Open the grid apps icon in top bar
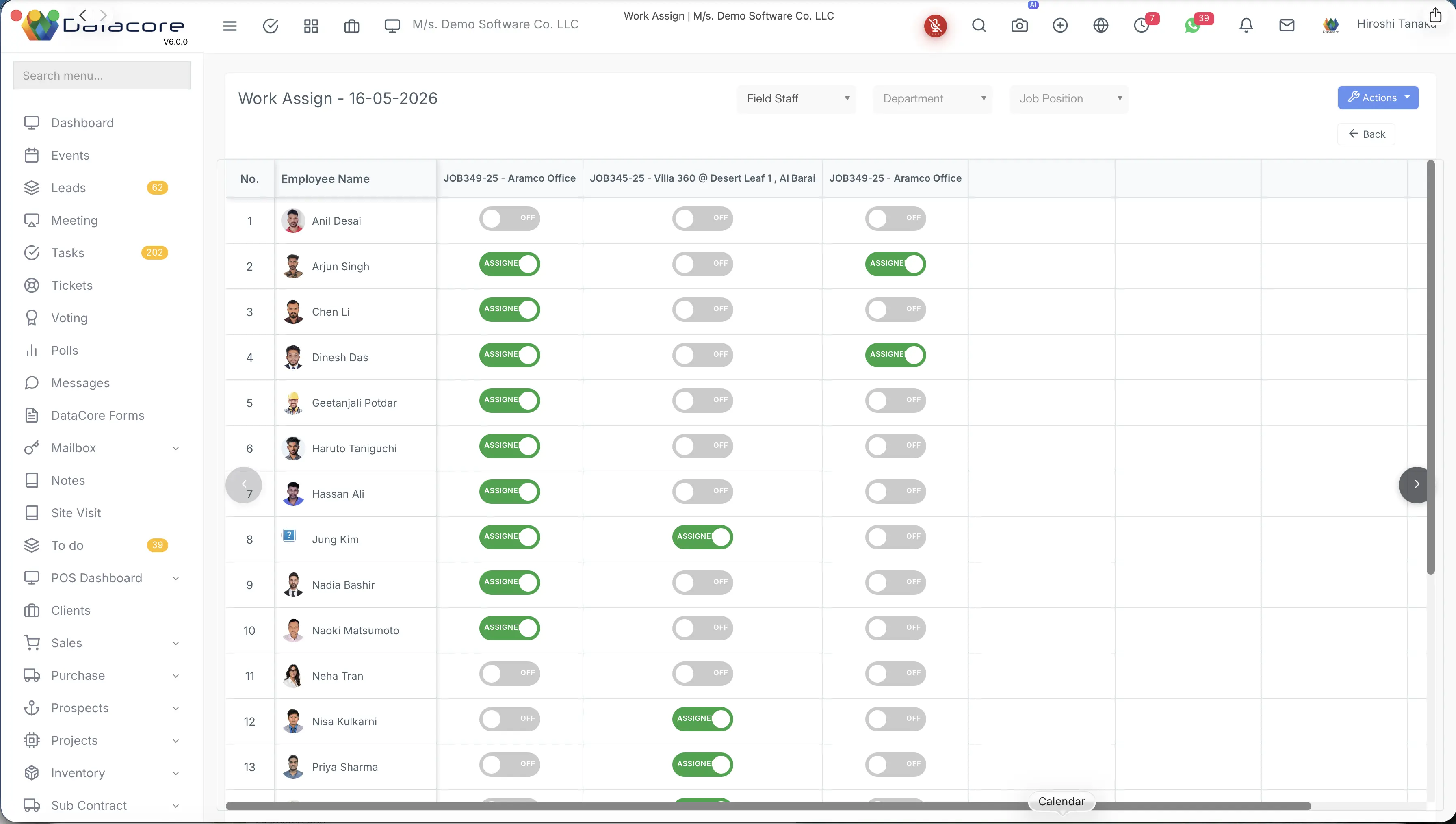Screen dimensions: 1456x824 coord(311,26)
